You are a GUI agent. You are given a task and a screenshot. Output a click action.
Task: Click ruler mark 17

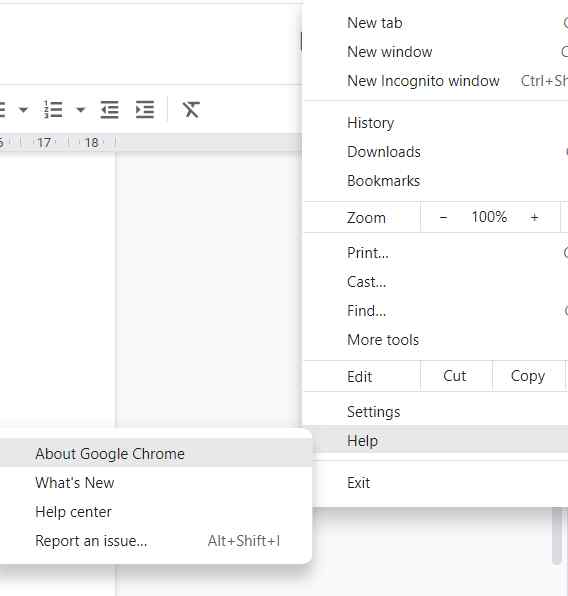pyautogui.click(x=44, y=143)
